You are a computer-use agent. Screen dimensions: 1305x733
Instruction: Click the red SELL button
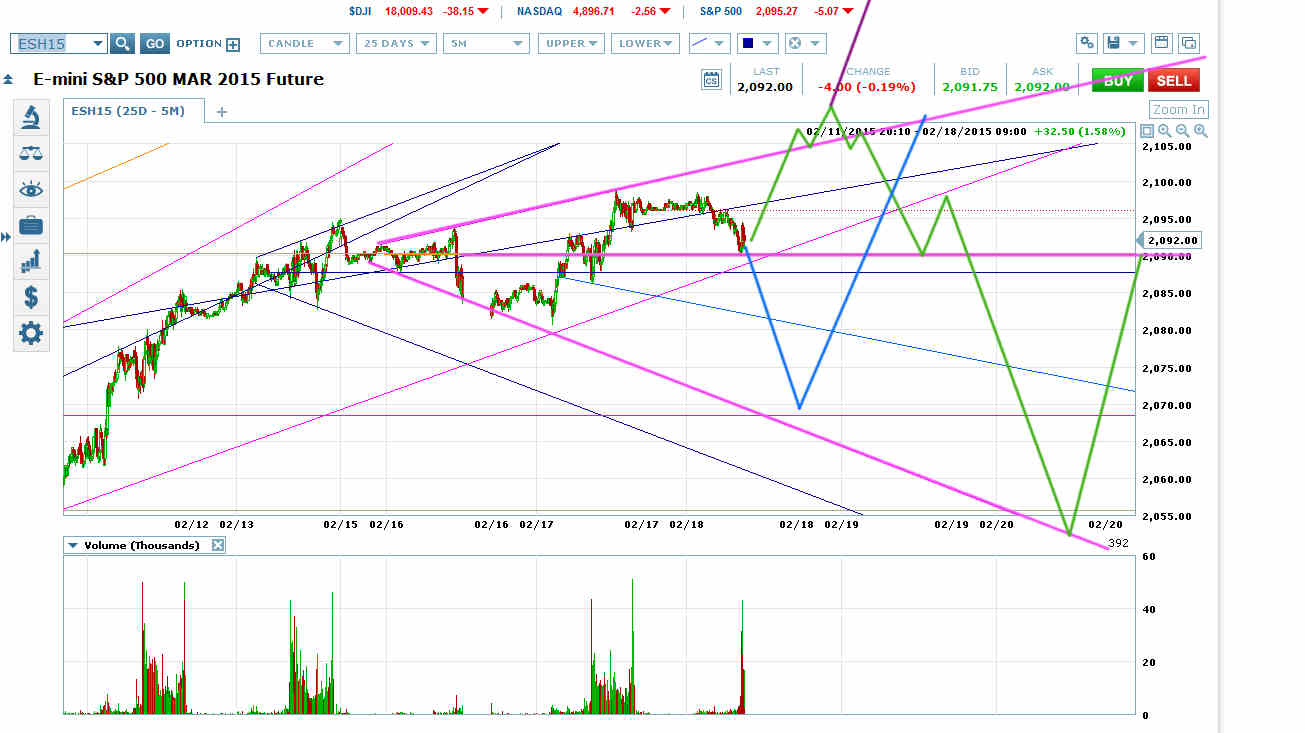click(x=1173, y=80)
